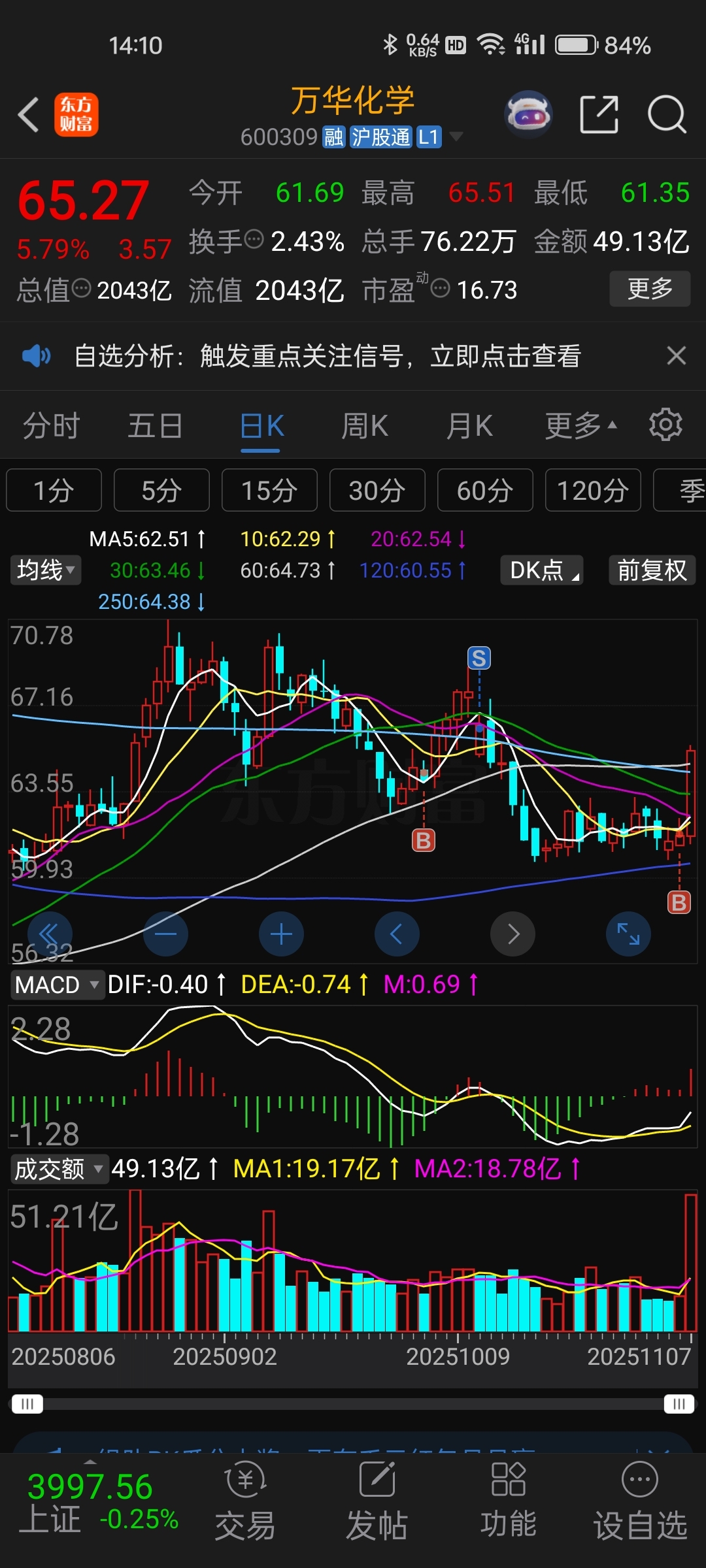Open 成交额 indicator dropdown
706x1568 pixels.
(x=59, y=1169)
